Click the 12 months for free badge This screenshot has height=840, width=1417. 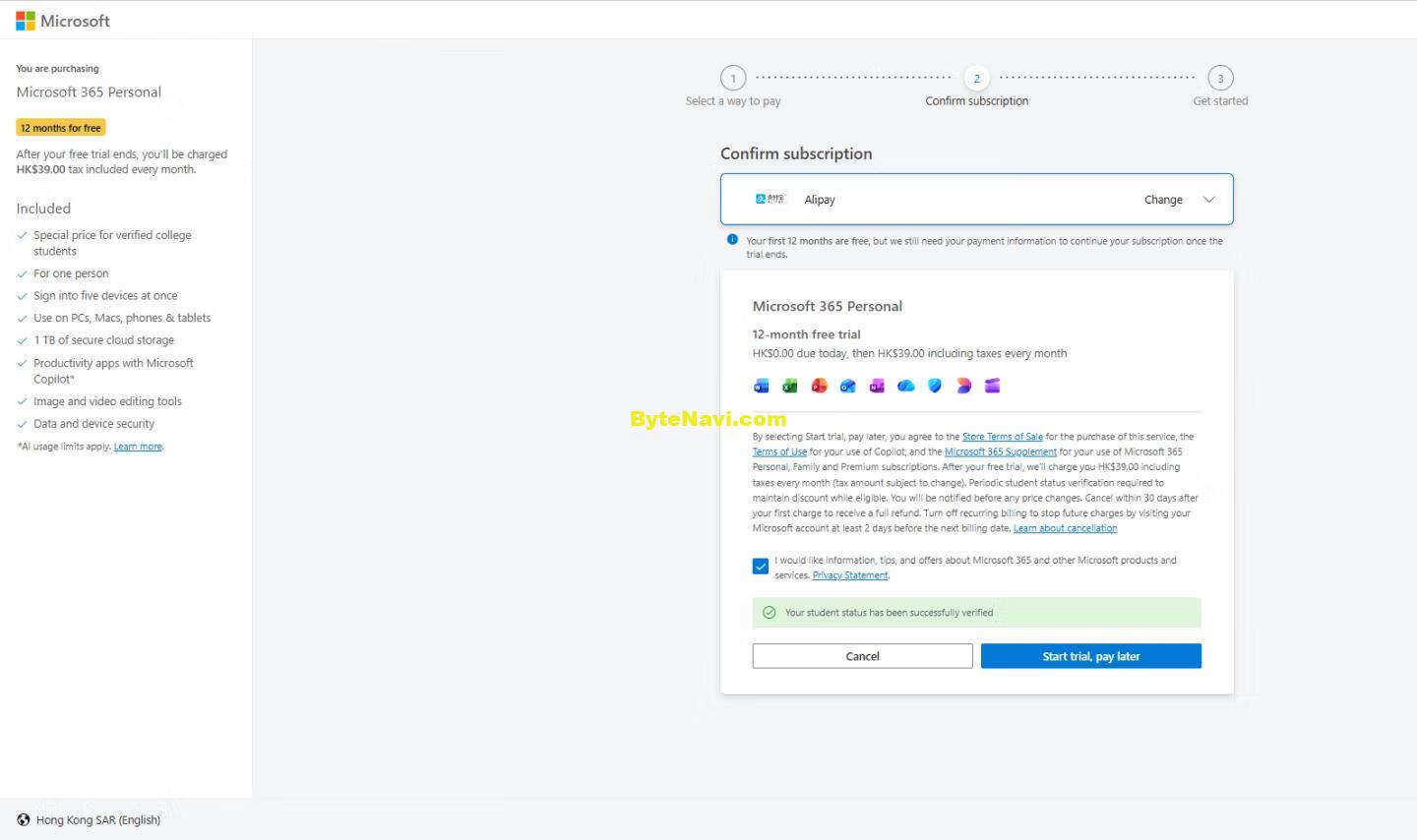point(61,128)
